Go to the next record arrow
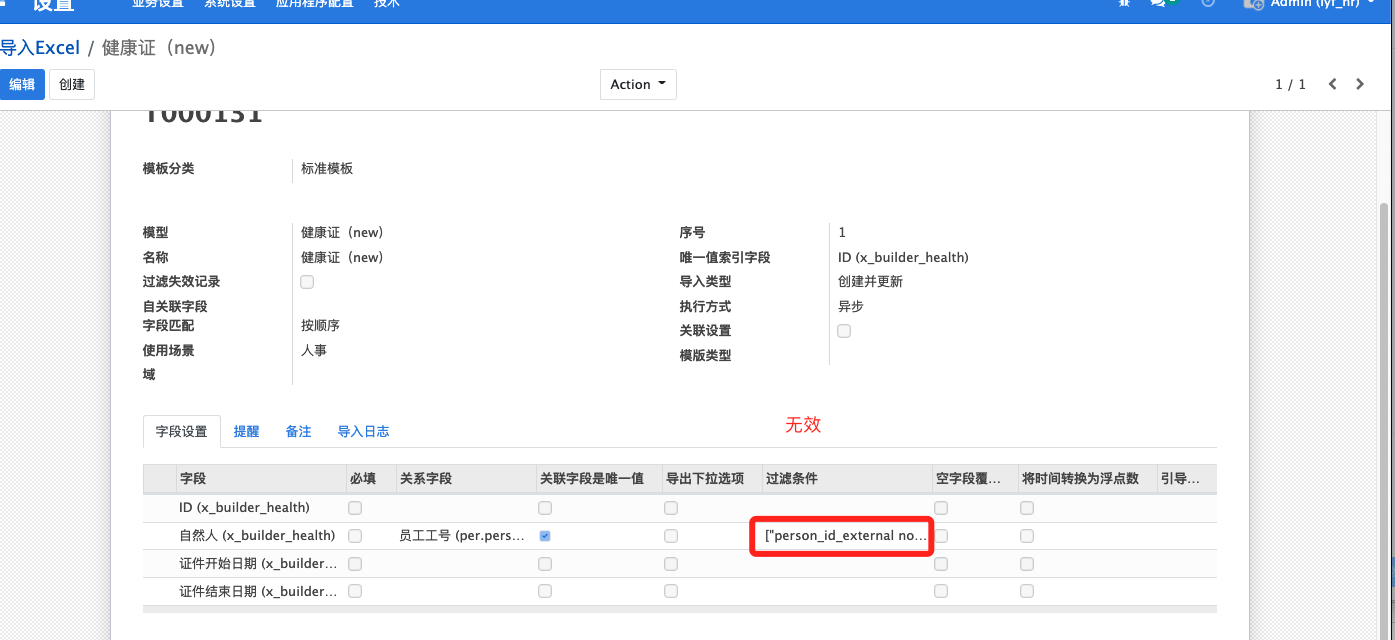1395x640 pixels. (x=1360, y=85)
